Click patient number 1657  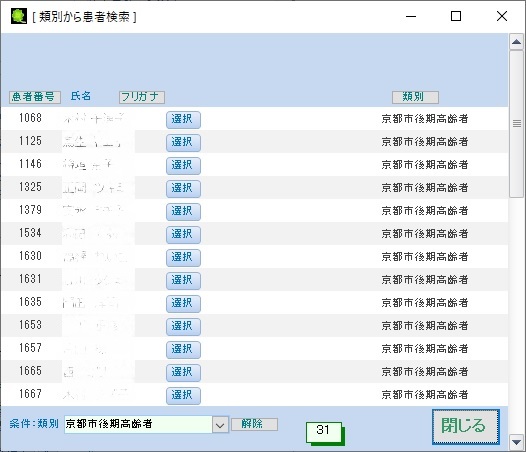click(x=31, y=348)
